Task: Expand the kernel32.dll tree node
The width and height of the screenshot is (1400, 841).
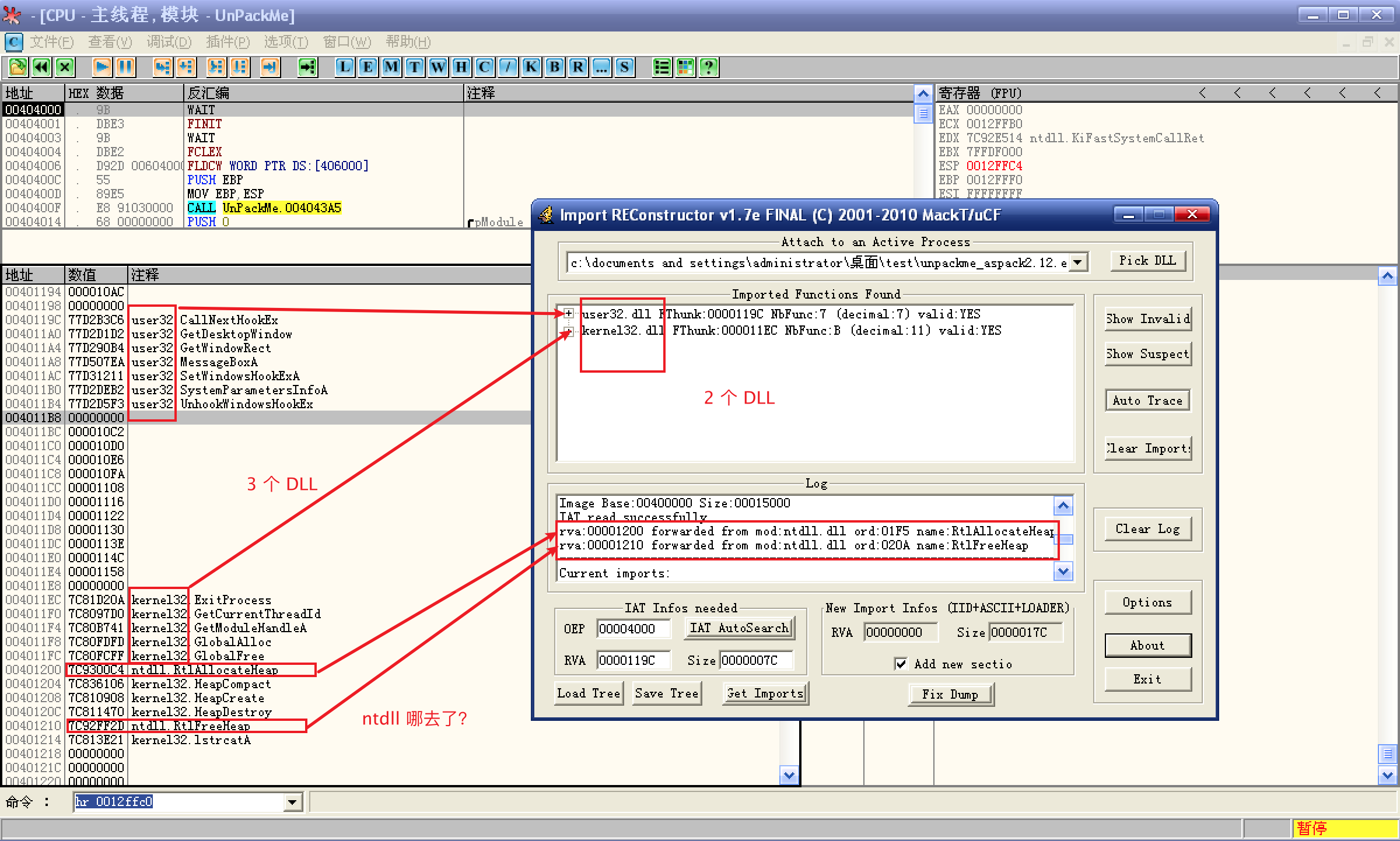Action: 568,331
